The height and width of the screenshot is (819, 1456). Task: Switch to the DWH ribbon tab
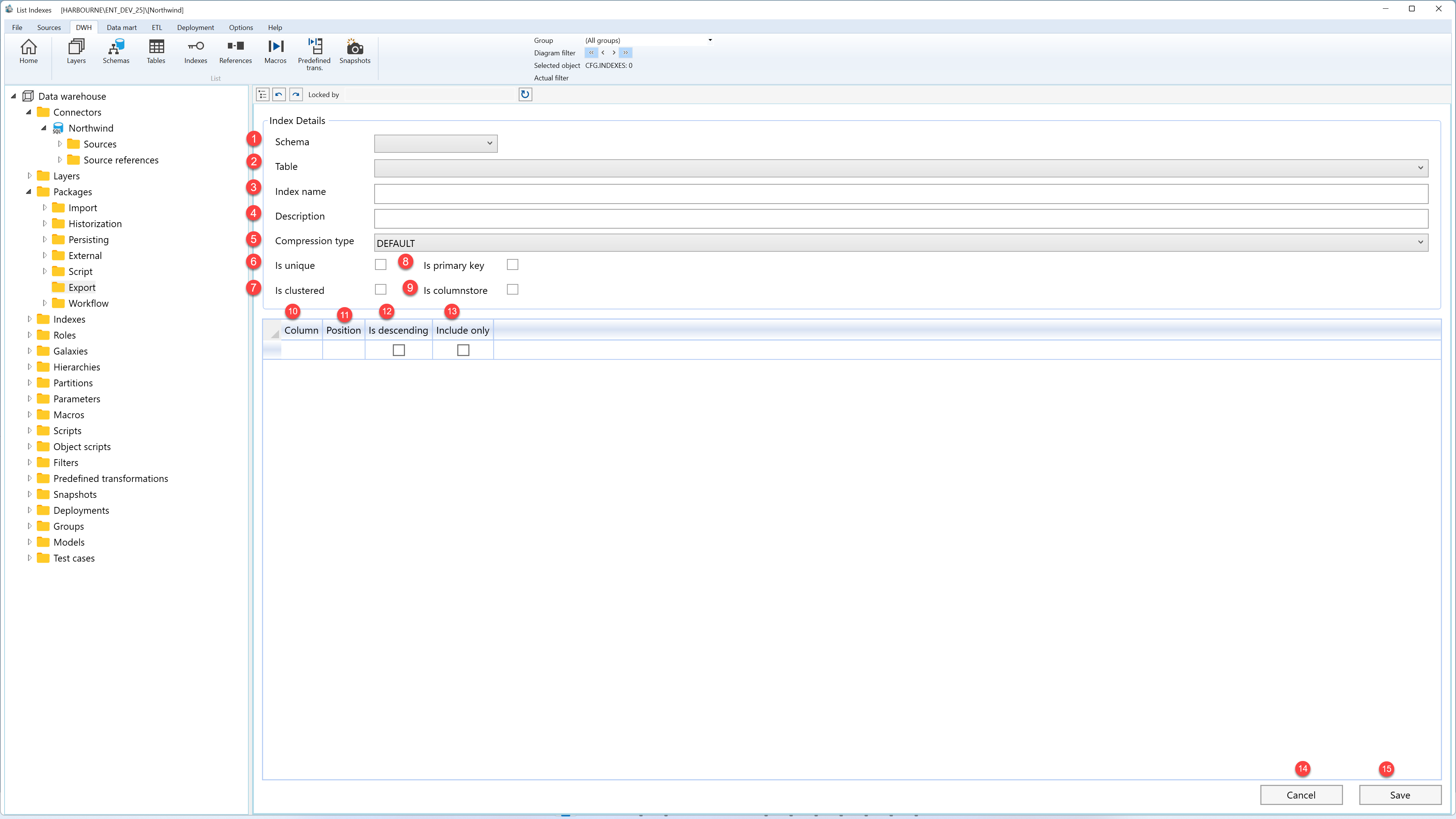coord(84,27)
